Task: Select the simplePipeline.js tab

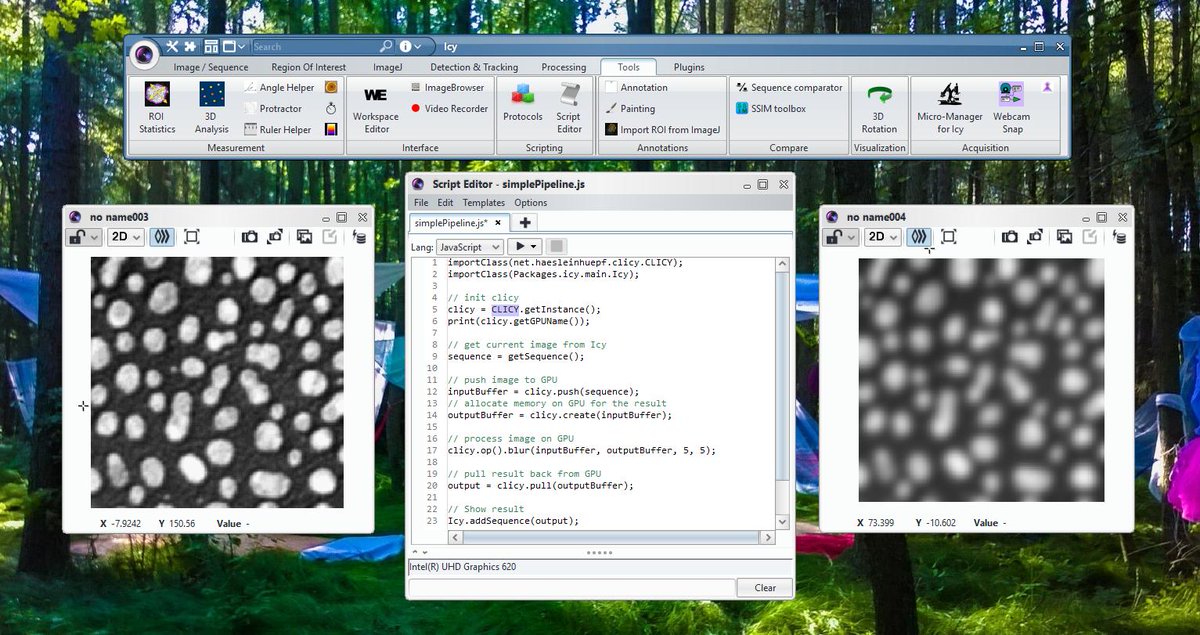Action: click(459, 222)
